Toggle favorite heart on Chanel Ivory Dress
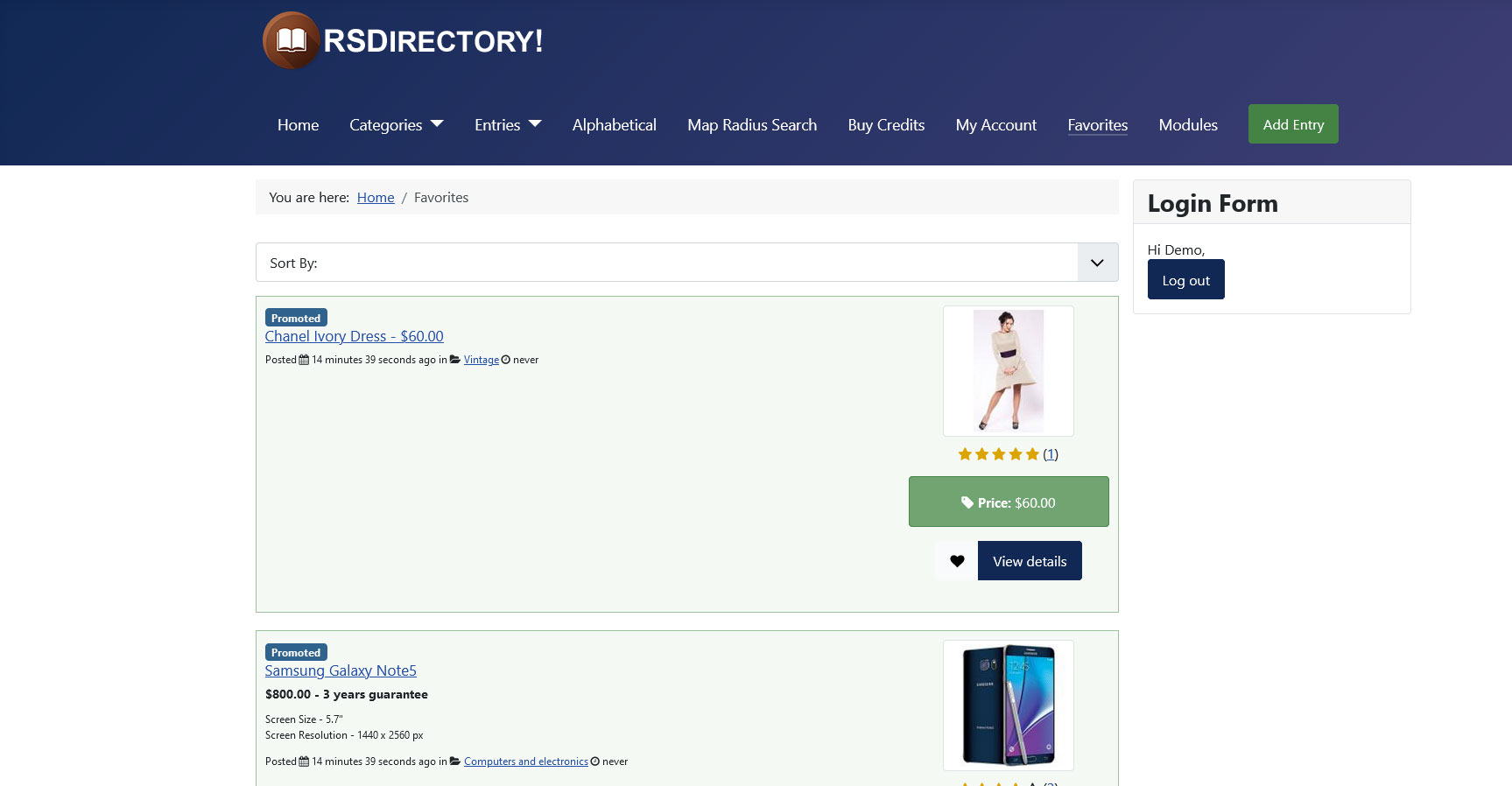 [x=957, y=561]
